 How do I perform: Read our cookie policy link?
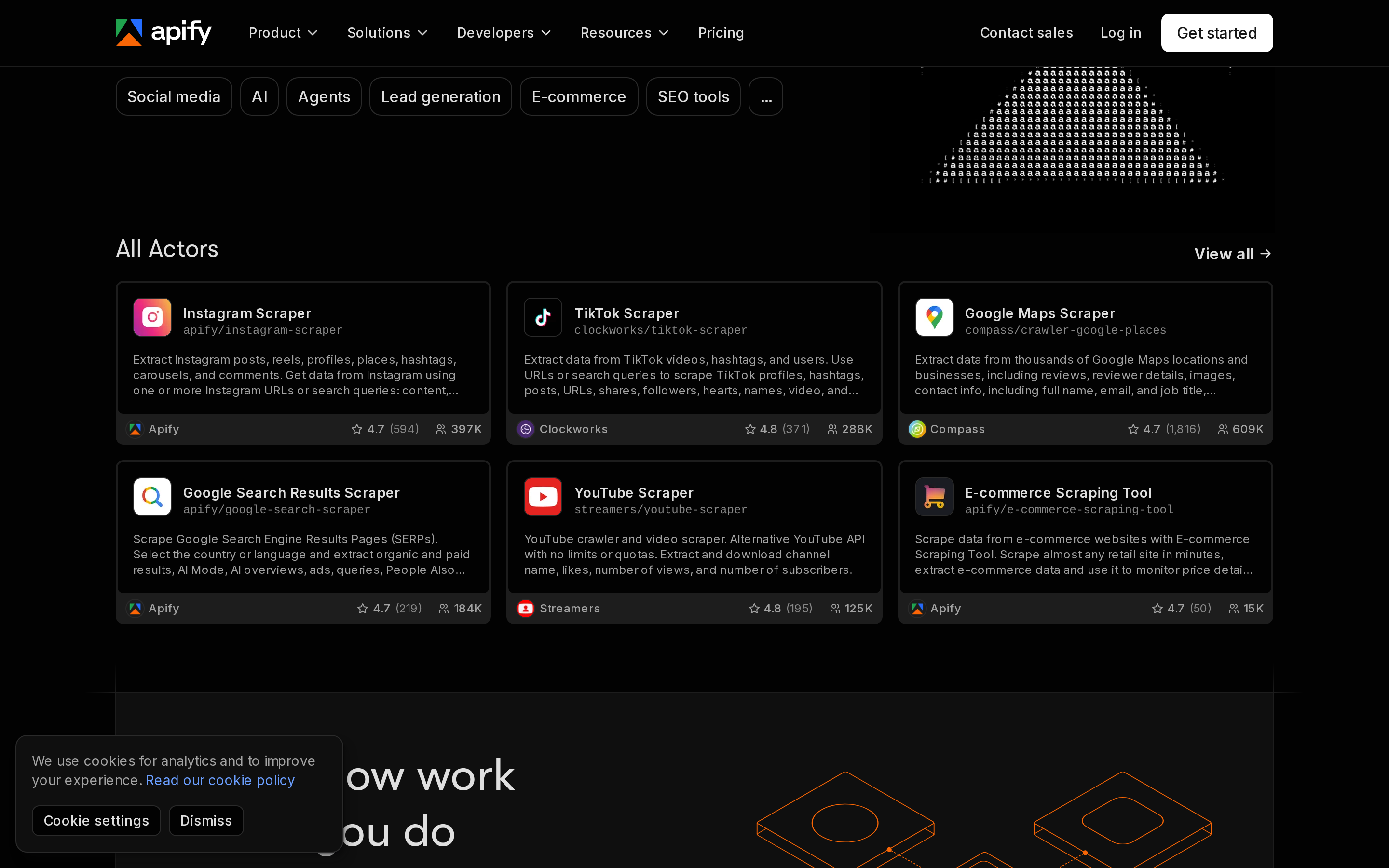tap(220, 780)
